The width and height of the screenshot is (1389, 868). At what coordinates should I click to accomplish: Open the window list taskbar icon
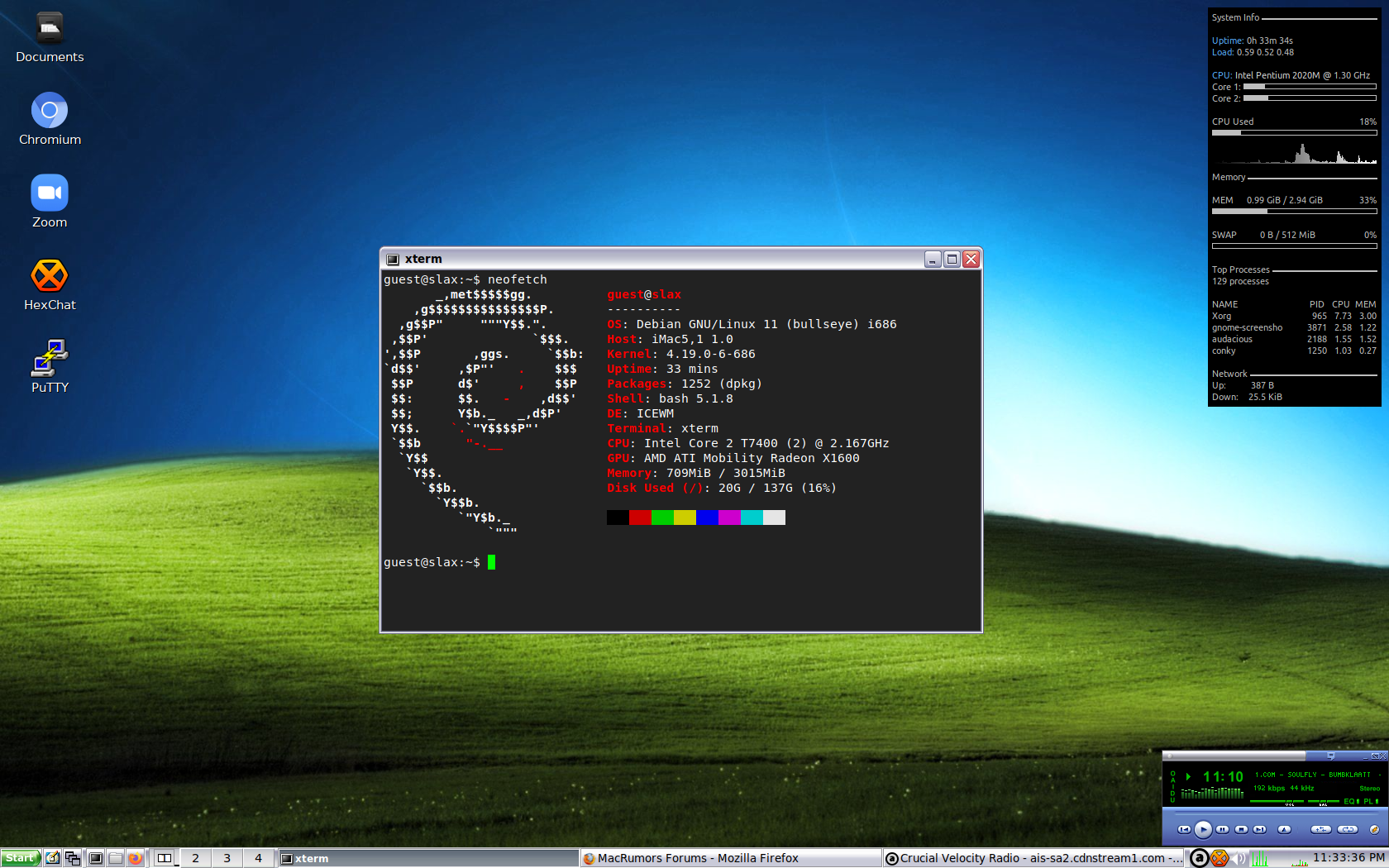(73, 858)
